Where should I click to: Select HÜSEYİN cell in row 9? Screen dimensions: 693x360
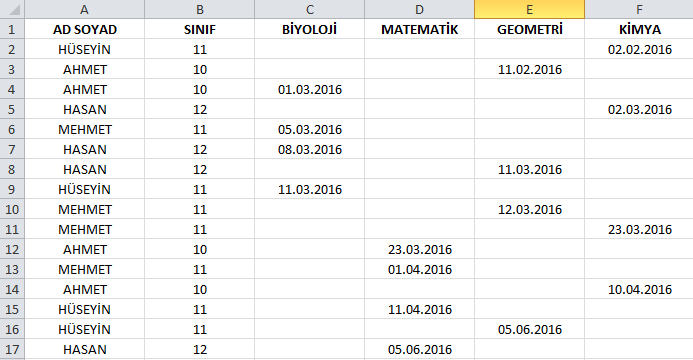[x=84, y=189]
